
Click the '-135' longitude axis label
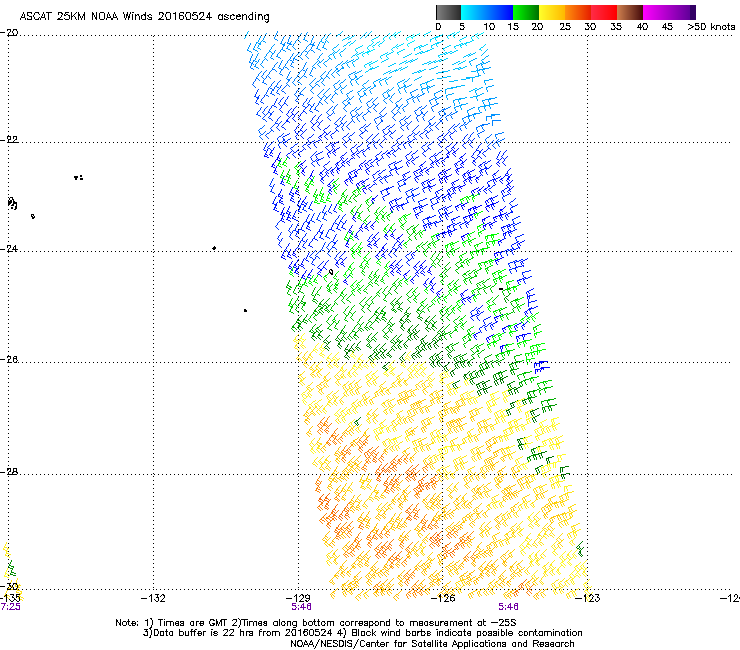[10, 599]
